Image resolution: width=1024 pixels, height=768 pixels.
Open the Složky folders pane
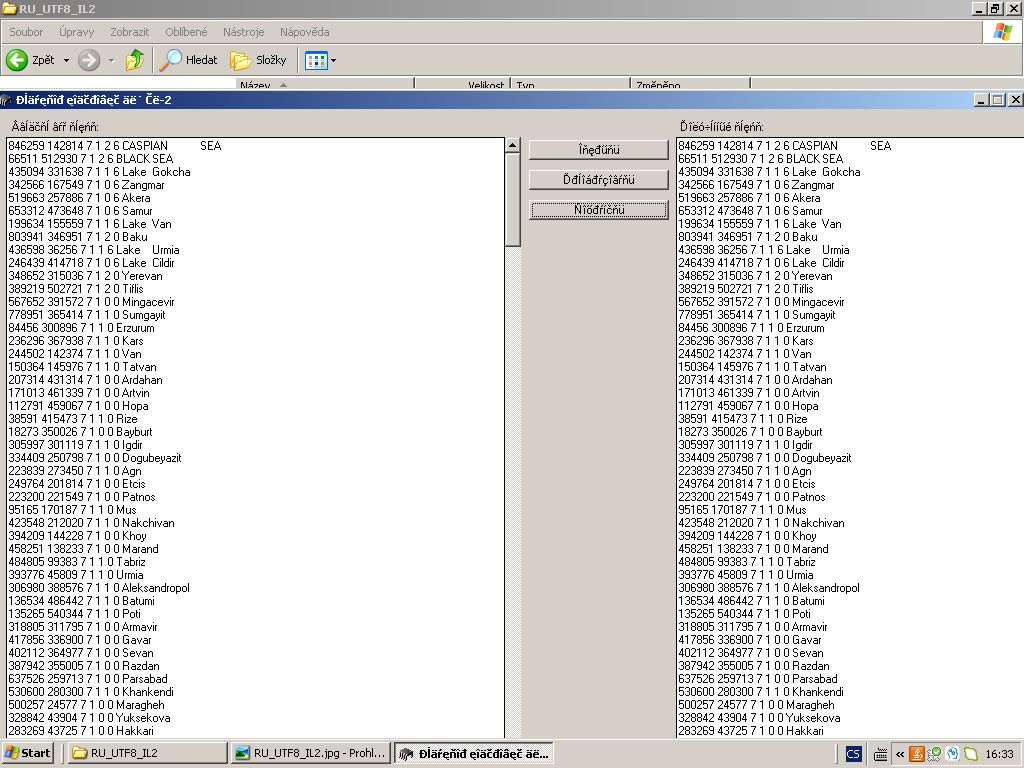coord(258,60)
